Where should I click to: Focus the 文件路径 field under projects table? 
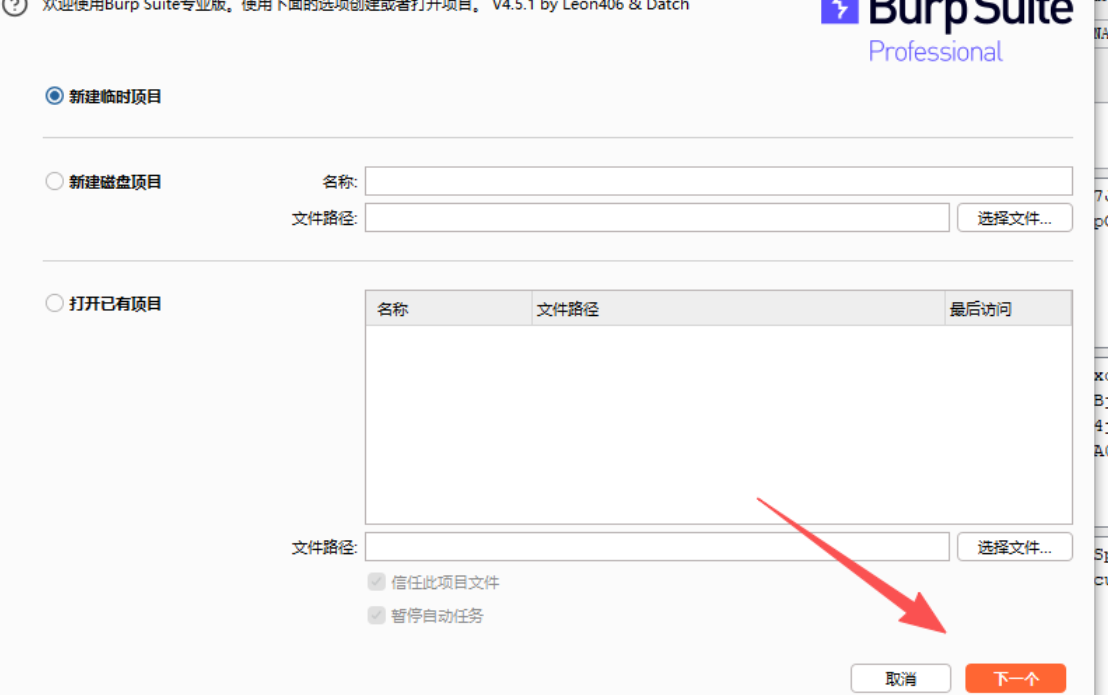(x=656, y=547)
